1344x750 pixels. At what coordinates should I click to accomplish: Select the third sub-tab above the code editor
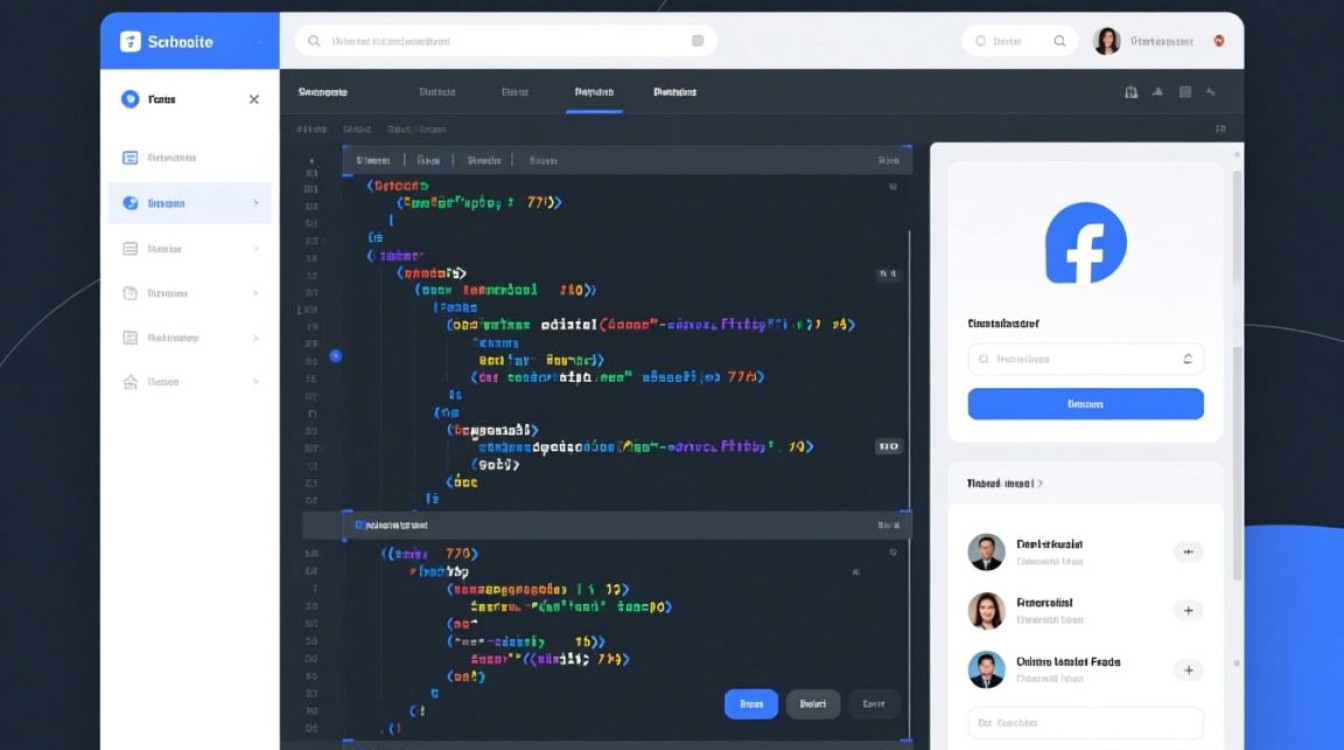484,160
